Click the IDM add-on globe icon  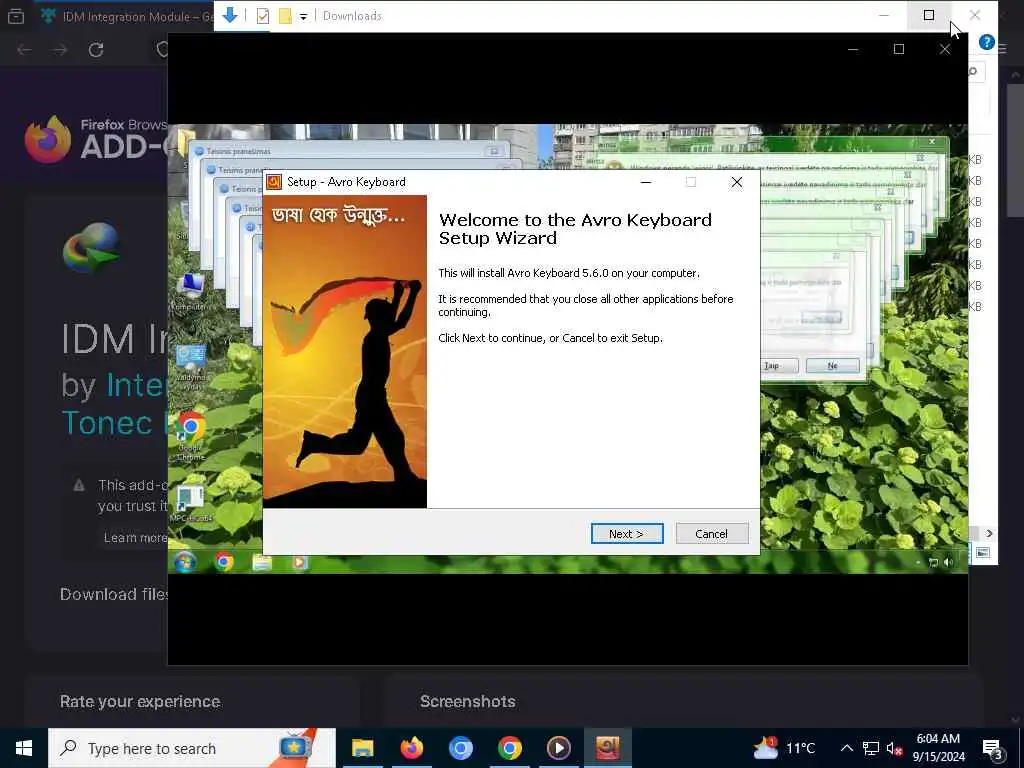(91, 248)
